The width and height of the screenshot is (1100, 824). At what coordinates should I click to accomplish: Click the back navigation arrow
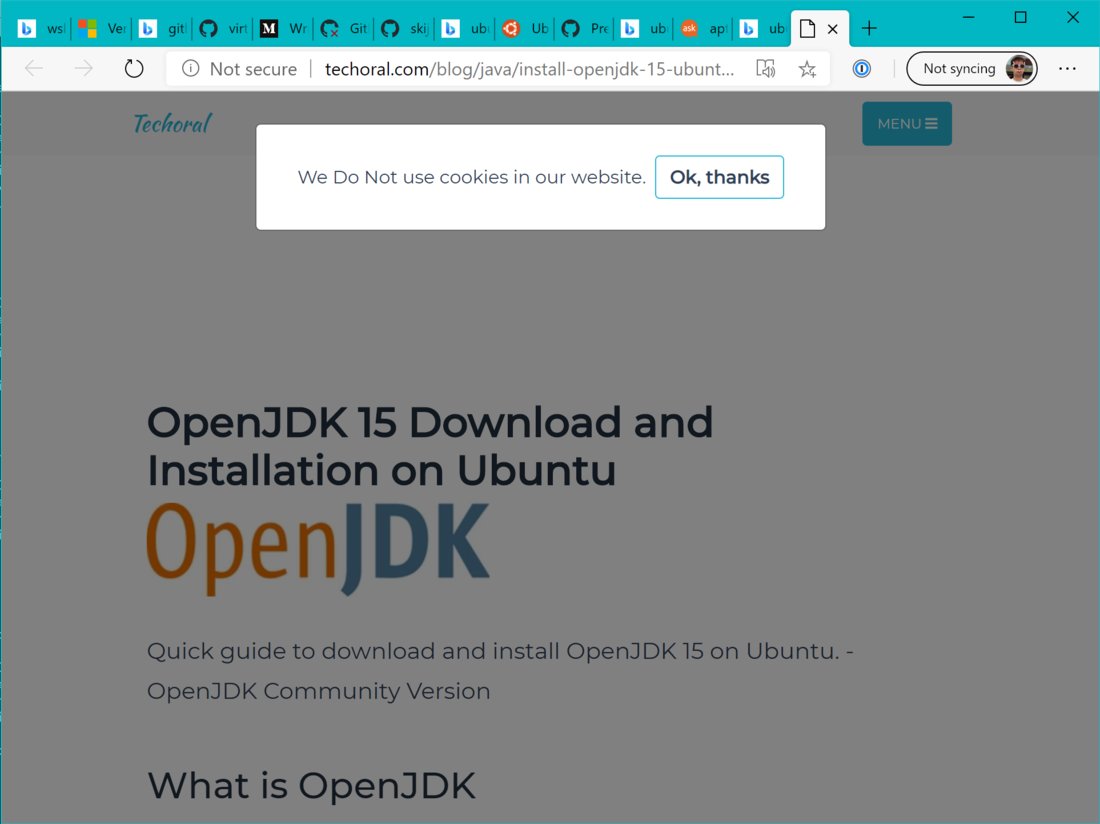pyautogui.click(x=34, y=69)
